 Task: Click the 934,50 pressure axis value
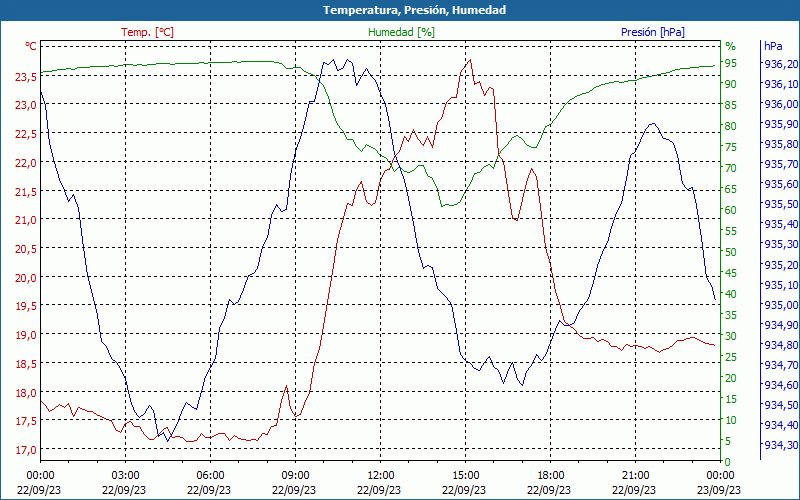(x=780, y=405)
